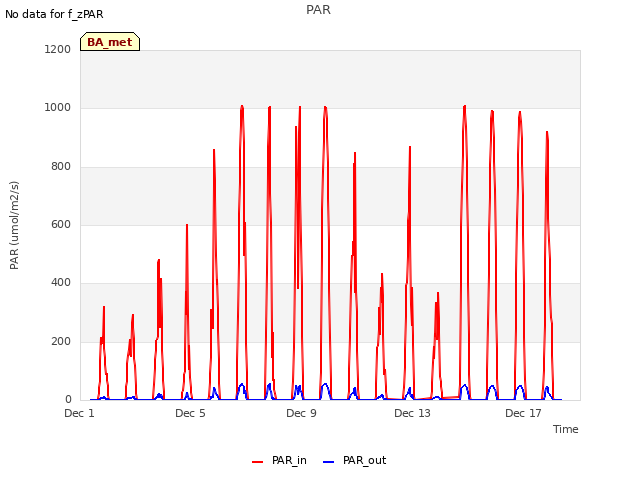Click the 'No data for f_zPAR' message
640x480 pixels.
[x=54, y=14]
